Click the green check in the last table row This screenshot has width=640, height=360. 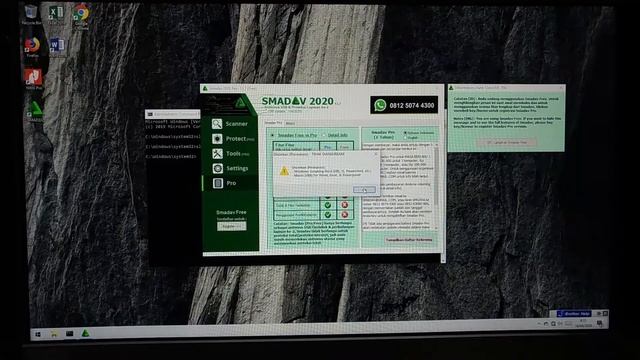click(x=327, y=214)
